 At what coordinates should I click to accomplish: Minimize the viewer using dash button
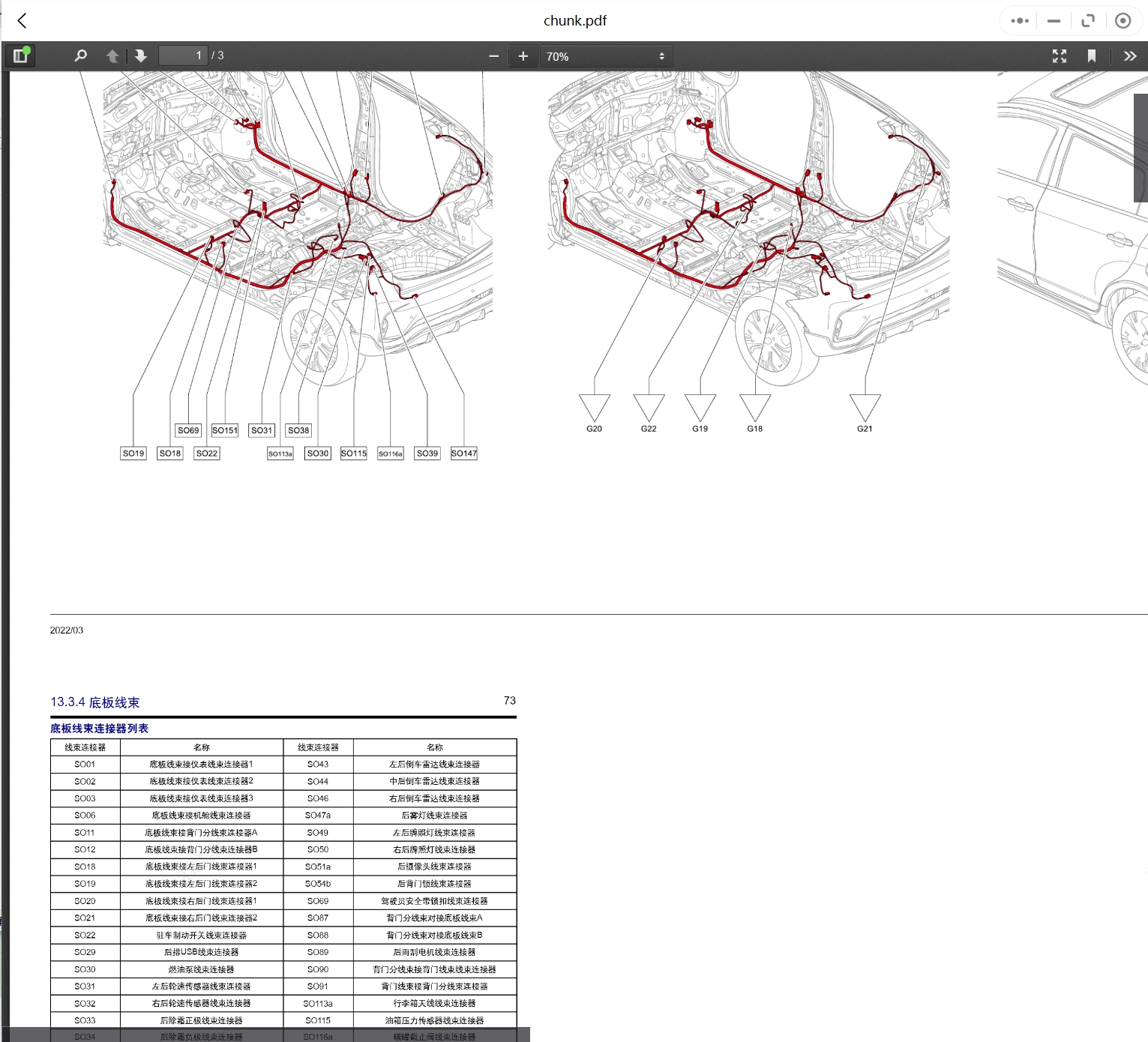pyautogui.click(x=1054, y=21)
